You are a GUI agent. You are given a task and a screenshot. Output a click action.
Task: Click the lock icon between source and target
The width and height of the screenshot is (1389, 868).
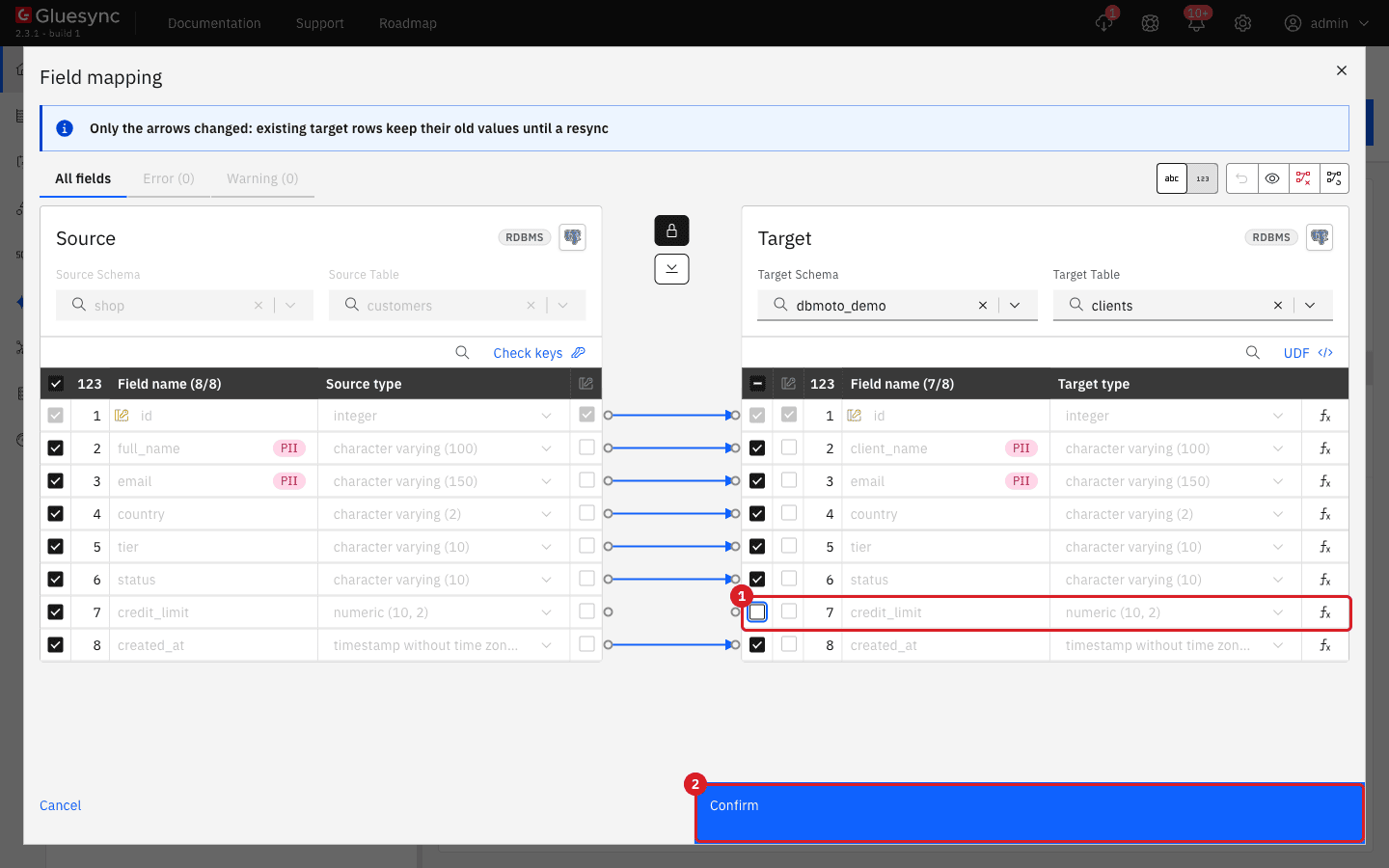(671, 231)
